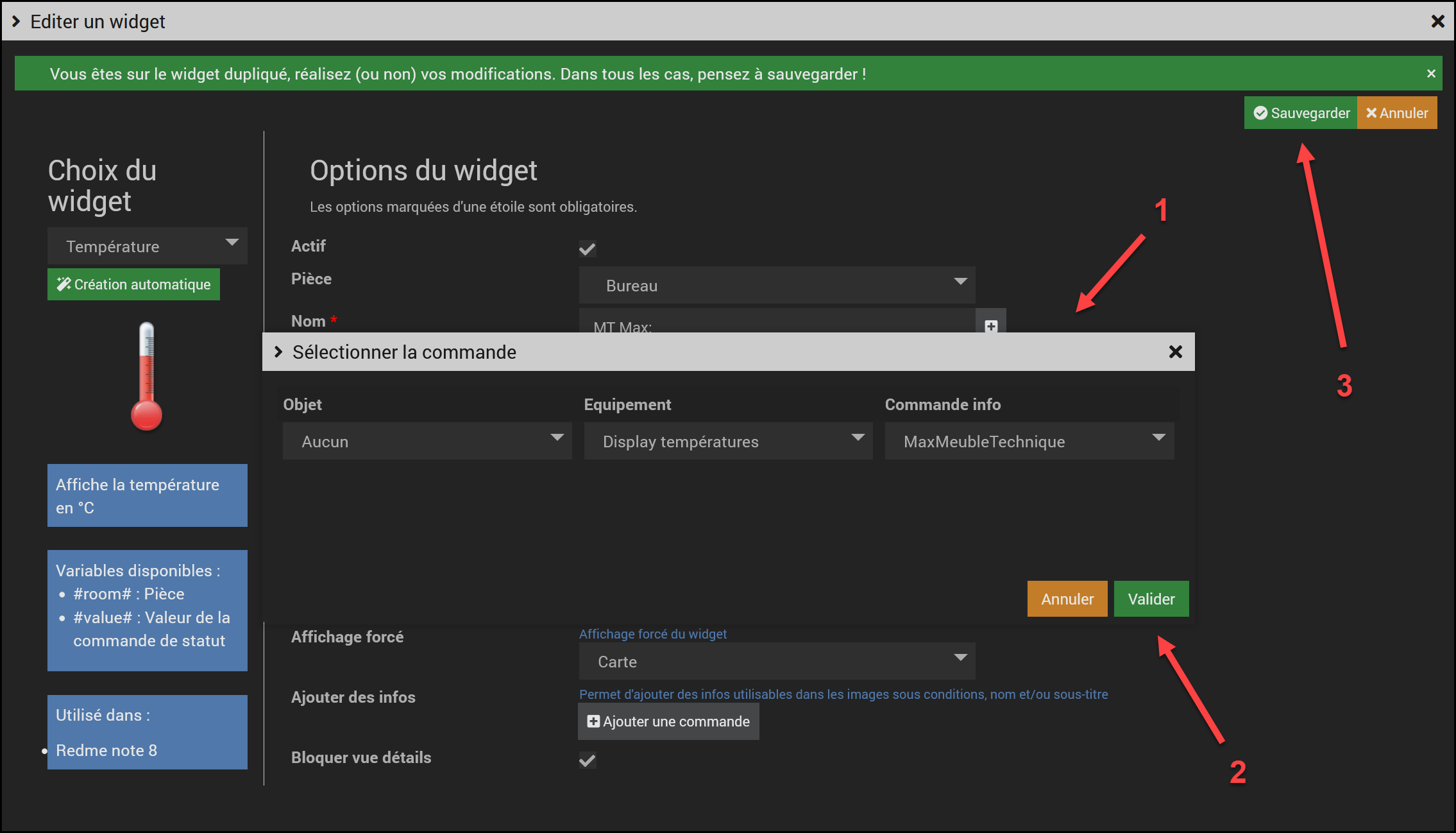Expand the Objet dropdown set to Aucun
The width and height of the screenshot is (1456, 833).
(427, 441)
